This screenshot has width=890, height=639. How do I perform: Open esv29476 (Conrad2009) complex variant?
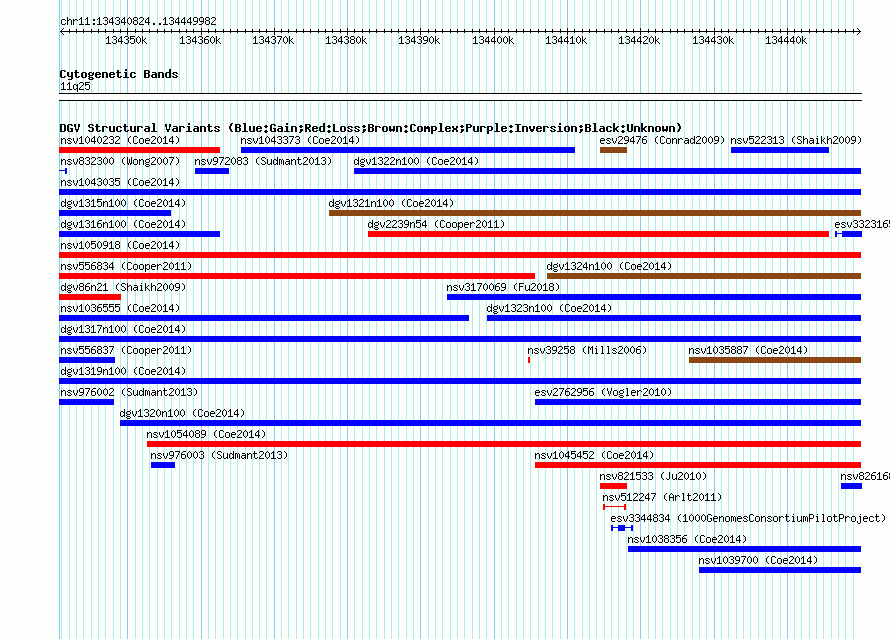pyautogui.click(x=662, y=140)
